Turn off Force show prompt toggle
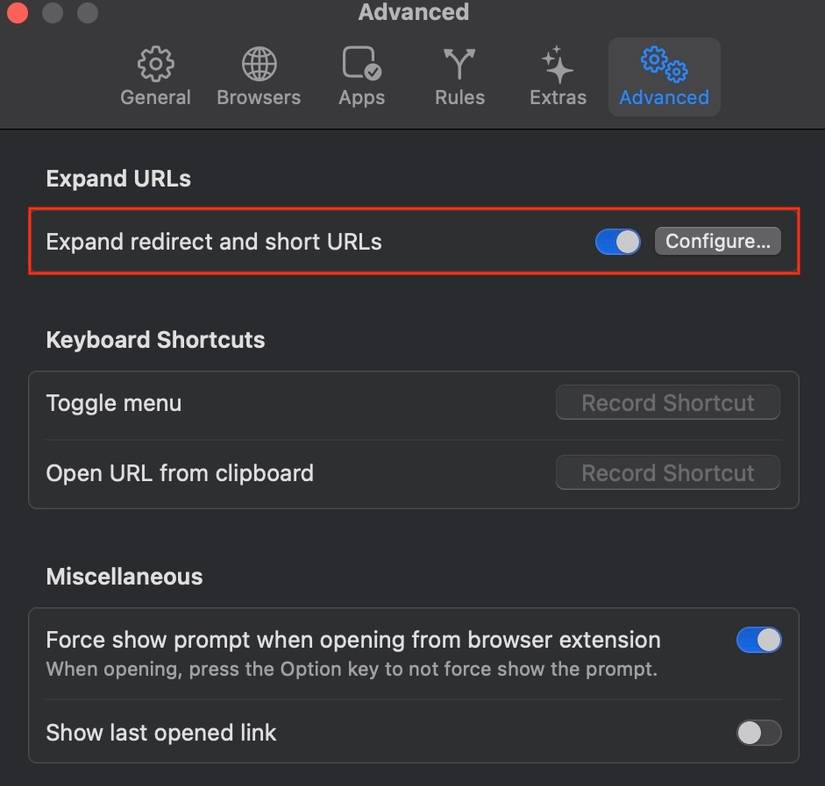The width and height of the screenshot is (825, 786). (x=758, y=639)
